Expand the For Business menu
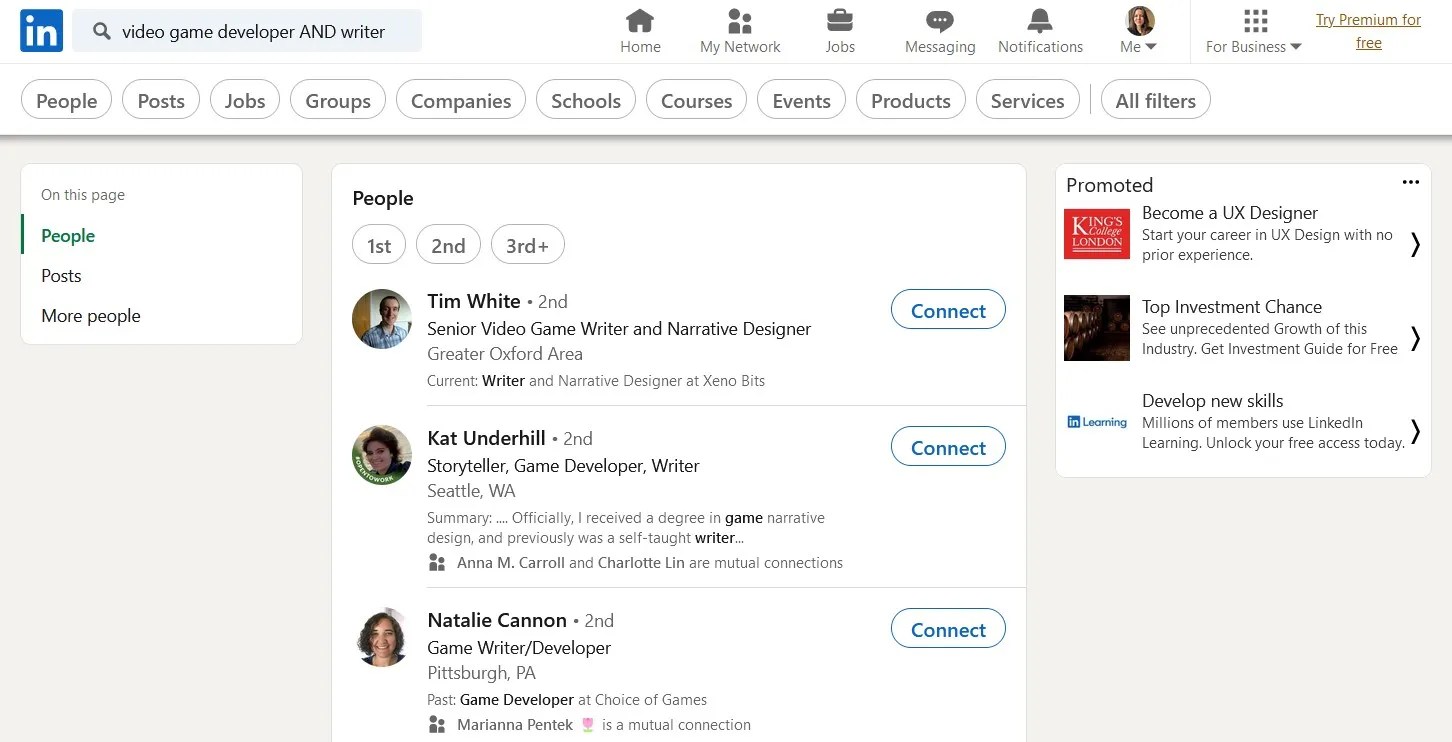 coord(1253,45)
